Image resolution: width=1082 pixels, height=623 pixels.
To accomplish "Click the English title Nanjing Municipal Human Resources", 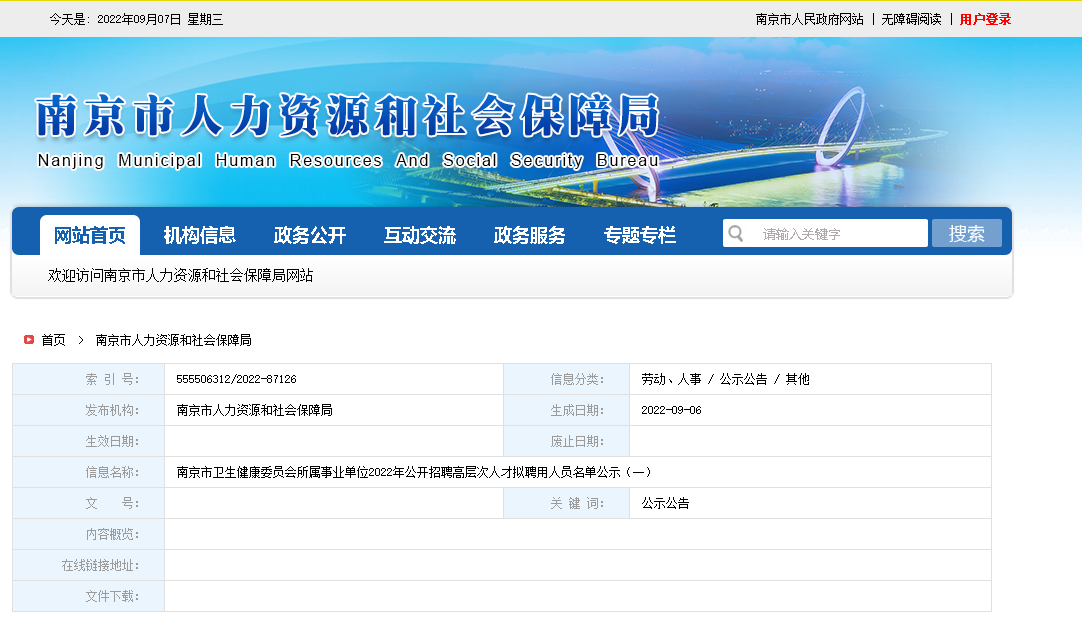I will click(210, 160).
